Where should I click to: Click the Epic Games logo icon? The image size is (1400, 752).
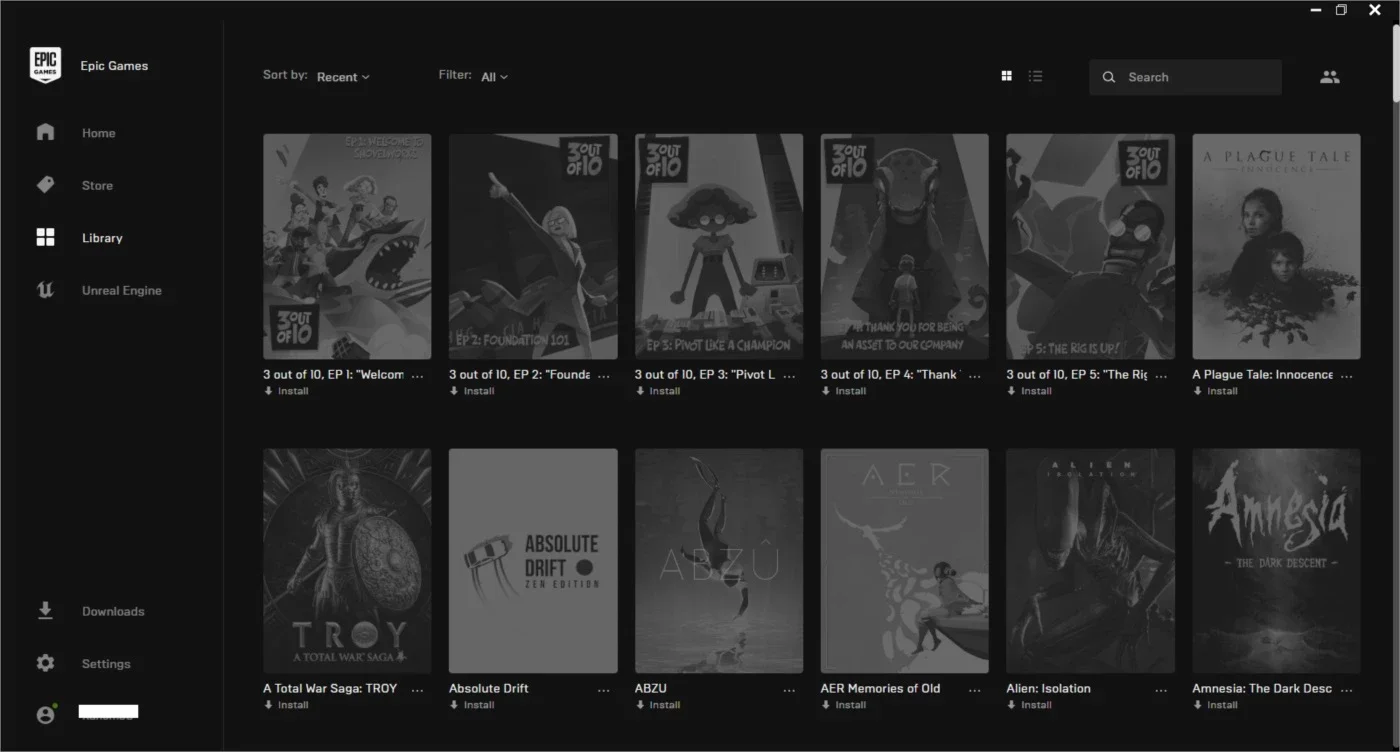45,65
